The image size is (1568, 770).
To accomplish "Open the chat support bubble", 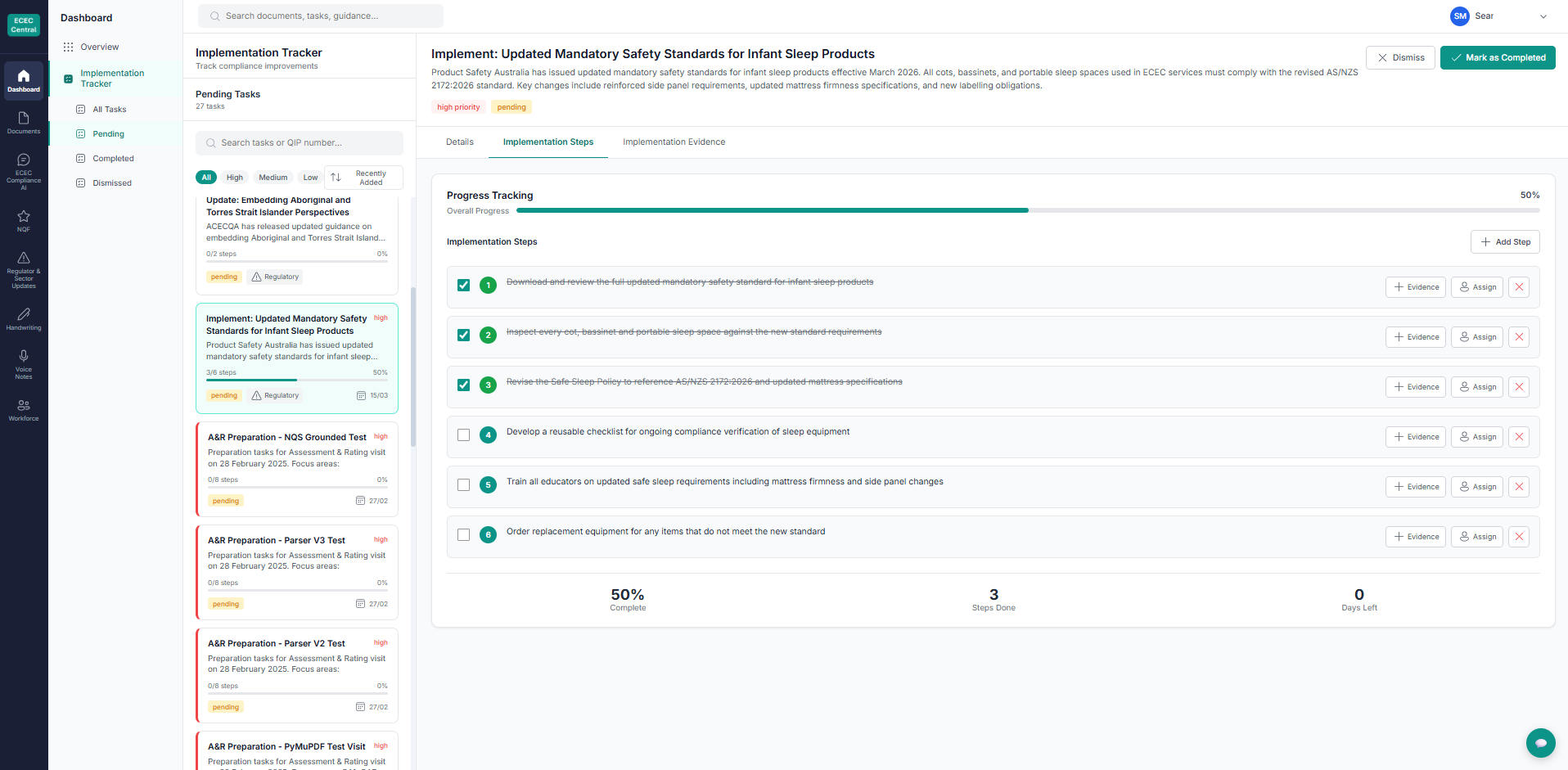I will coord(1540,743).
